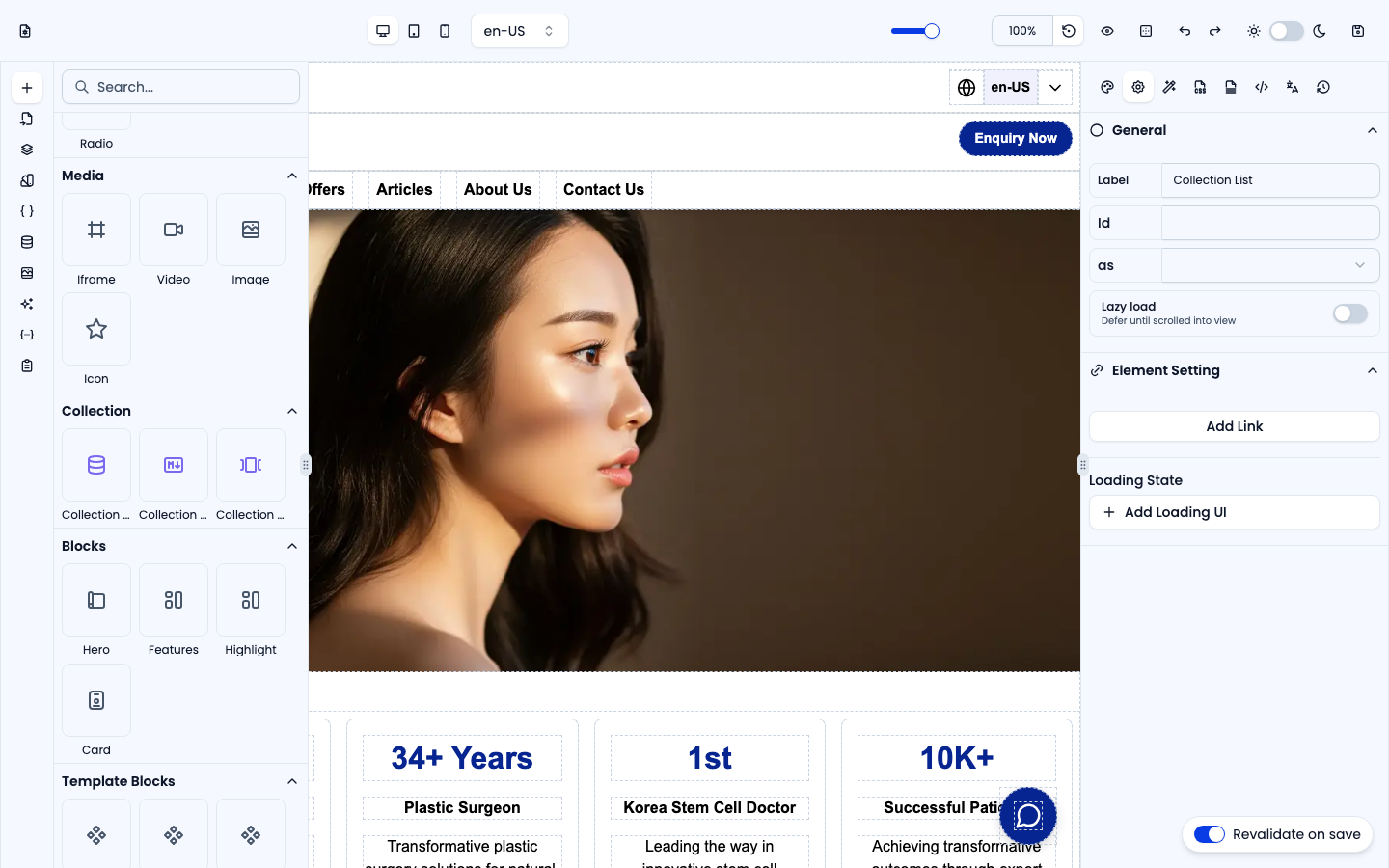This screenshot has height=868, width=1389.
Task: Open the Contact Us menu item
Action: (x=604, y=190)
